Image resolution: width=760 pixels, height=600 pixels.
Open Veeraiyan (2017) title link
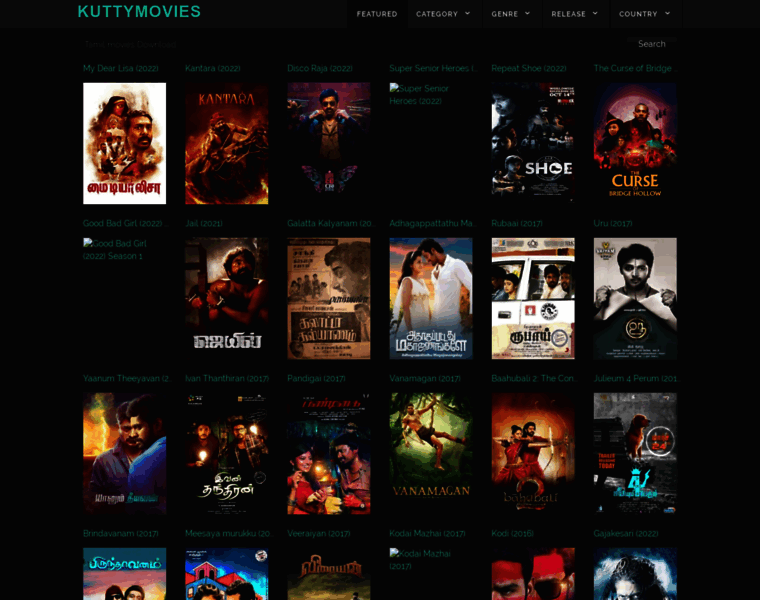318,534
